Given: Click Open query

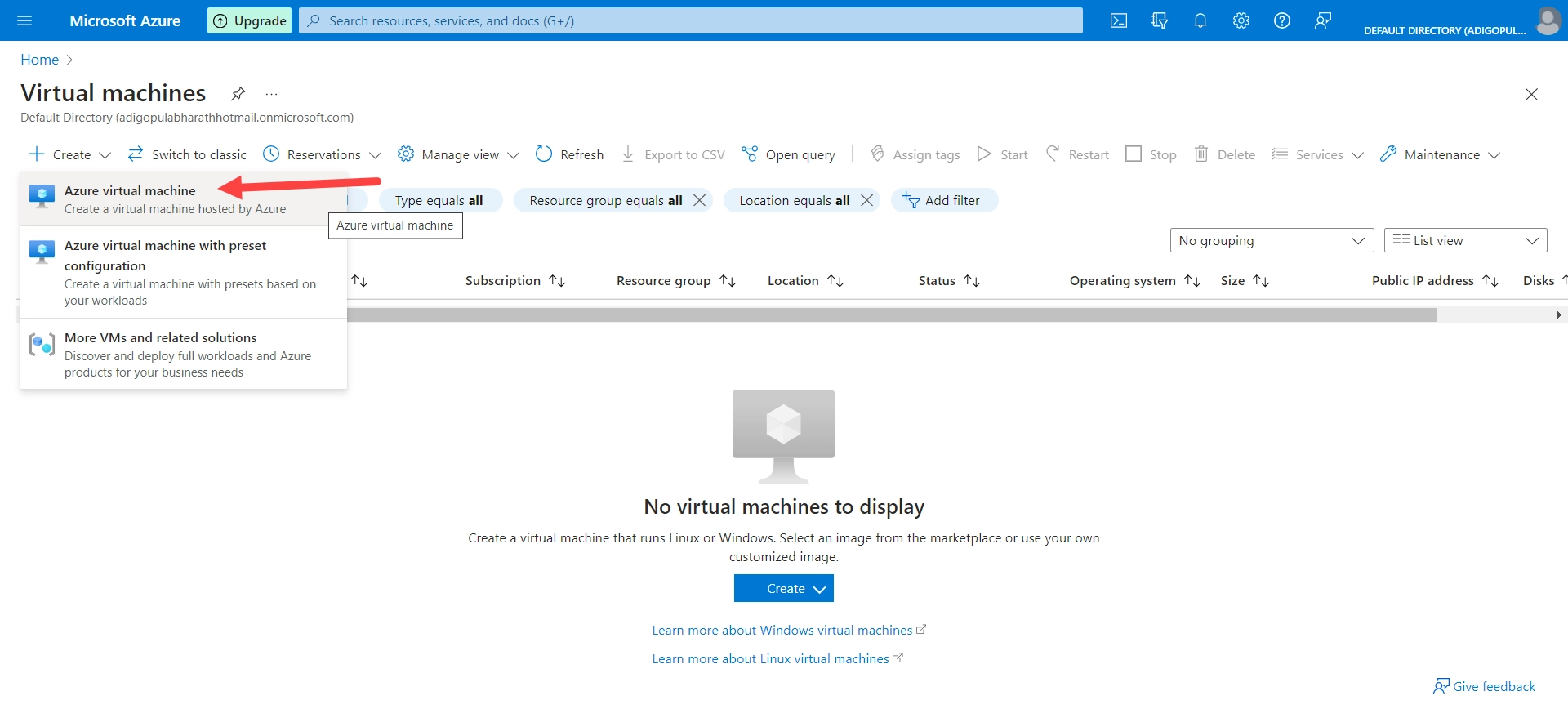Looking at the screenshot, I should tap(788, 154).
